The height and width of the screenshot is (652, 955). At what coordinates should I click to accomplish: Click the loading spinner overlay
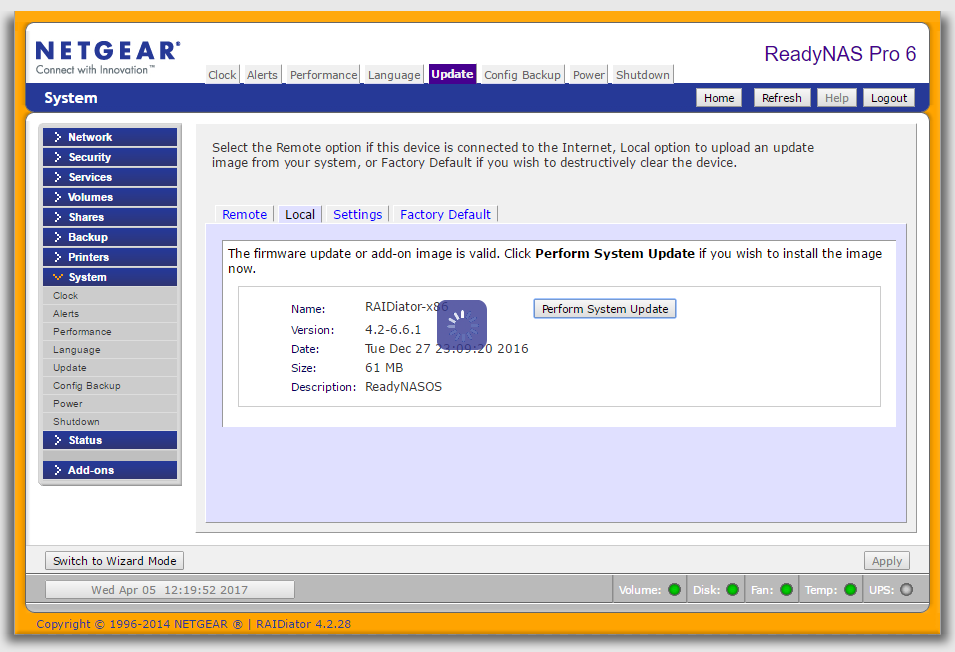(462, 324)
